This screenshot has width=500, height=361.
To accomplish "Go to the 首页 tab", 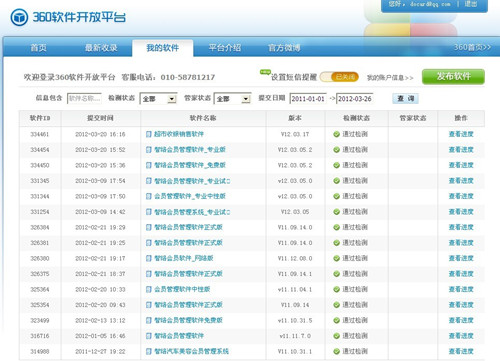I will coord(38,48).
